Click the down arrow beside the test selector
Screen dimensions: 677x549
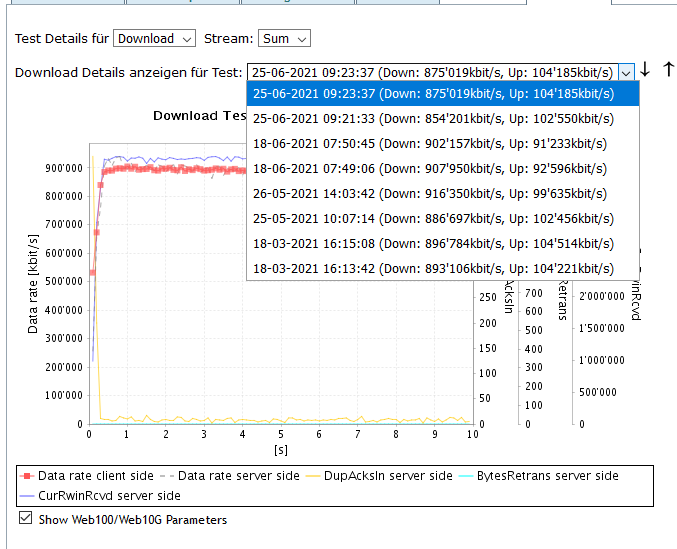pyautogui.click(x=646, y=70)
